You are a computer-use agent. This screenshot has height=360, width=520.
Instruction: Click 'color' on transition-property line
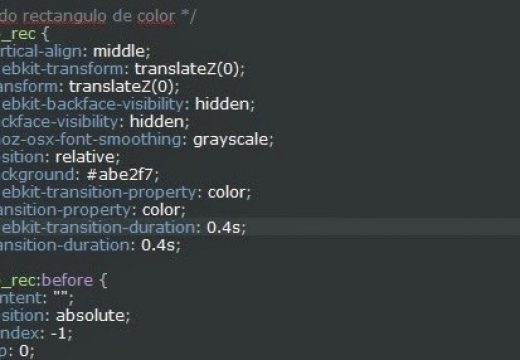point(161,210)
